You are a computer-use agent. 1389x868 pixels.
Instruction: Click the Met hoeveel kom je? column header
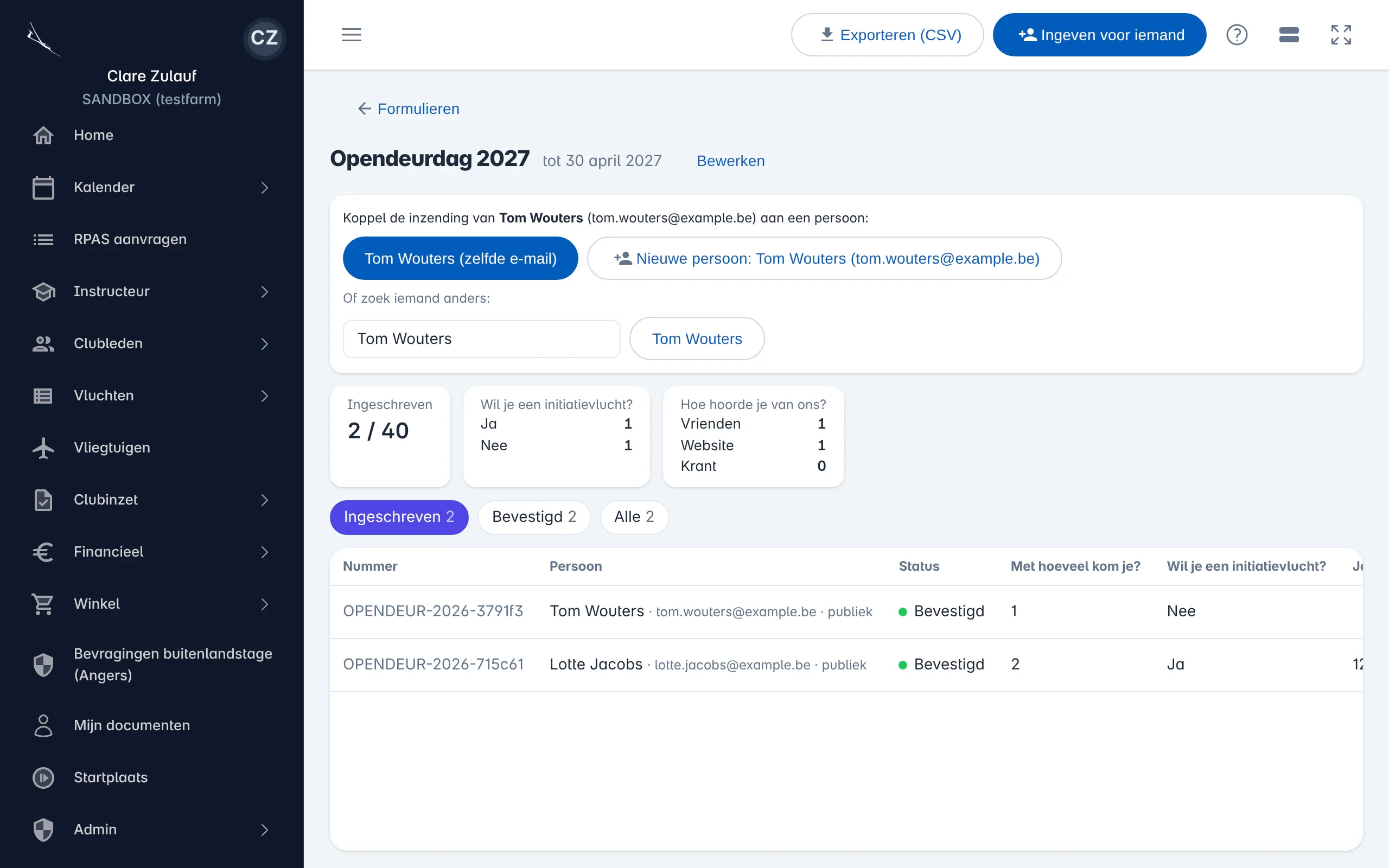point(1075,566)
